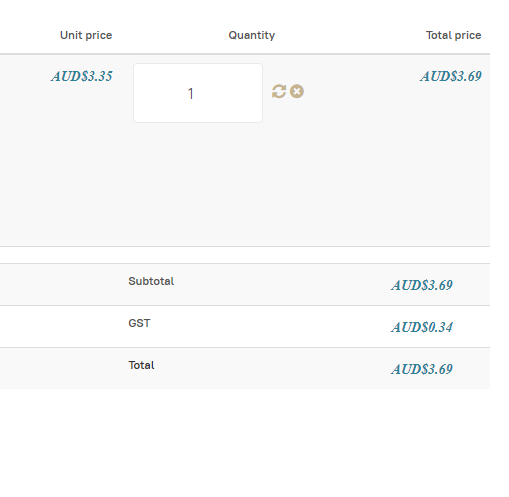
Task: Click empty space left of Subtotal label
Action: click(x=63, y=285)
